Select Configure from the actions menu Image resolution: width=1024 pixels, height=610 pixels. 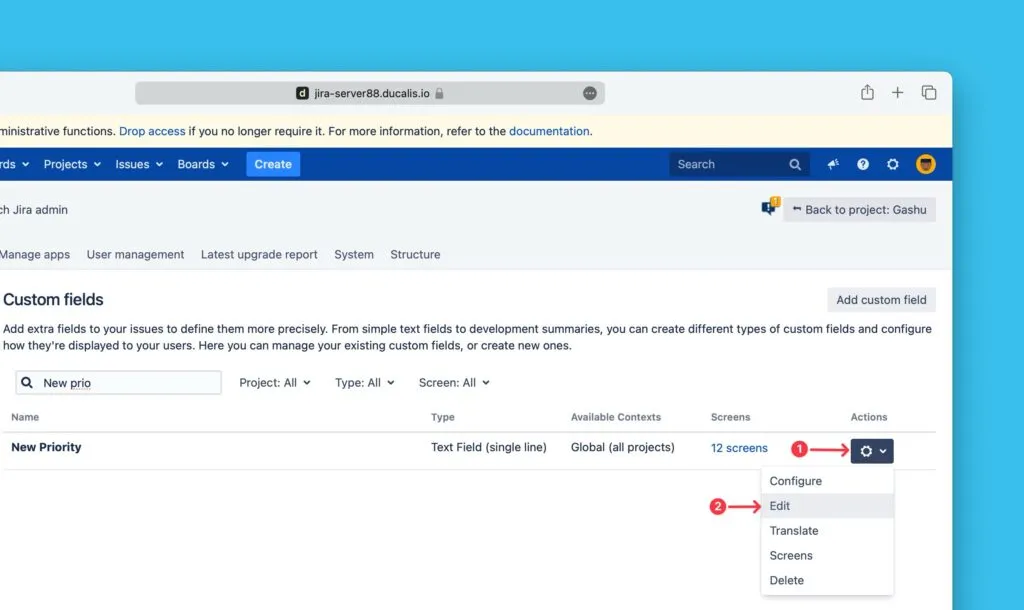click(795, 481)
